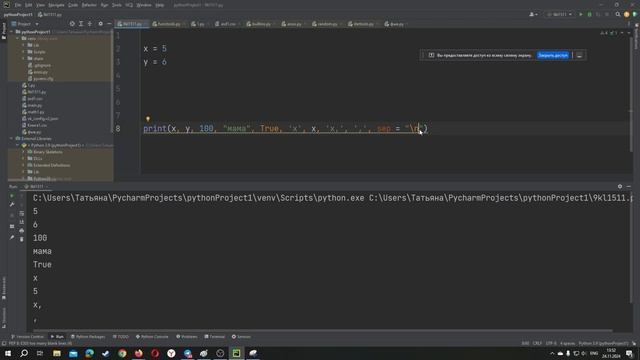Open the Python Packages tool tab
This screenshot has height=360, width=640.
pyautogui.click(x=88, y=337)
